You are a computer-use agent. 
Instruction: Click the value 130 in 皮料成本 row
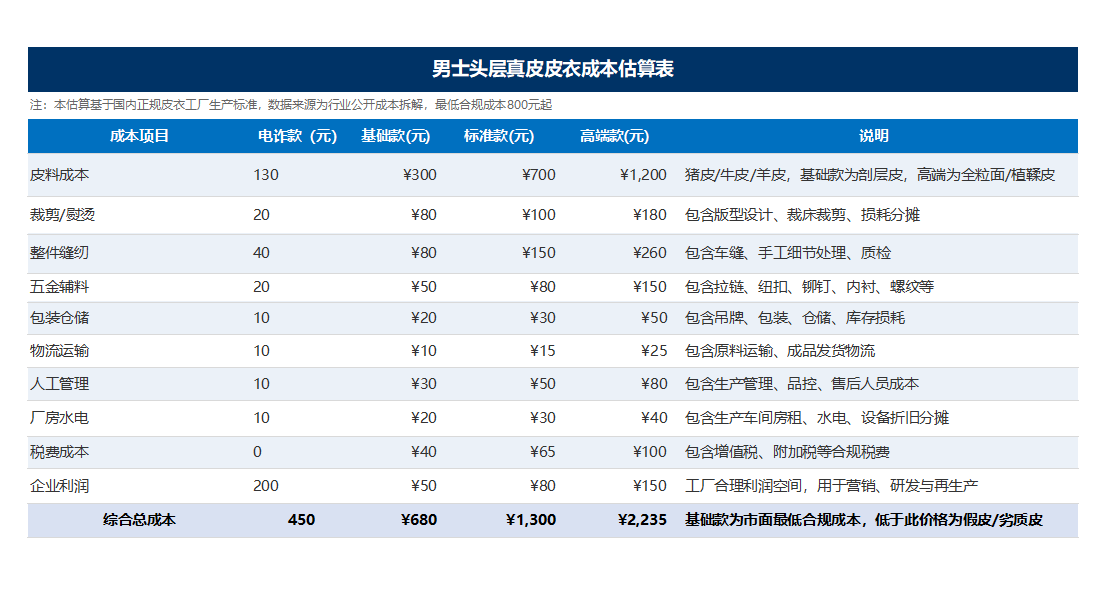pos(266,175)
